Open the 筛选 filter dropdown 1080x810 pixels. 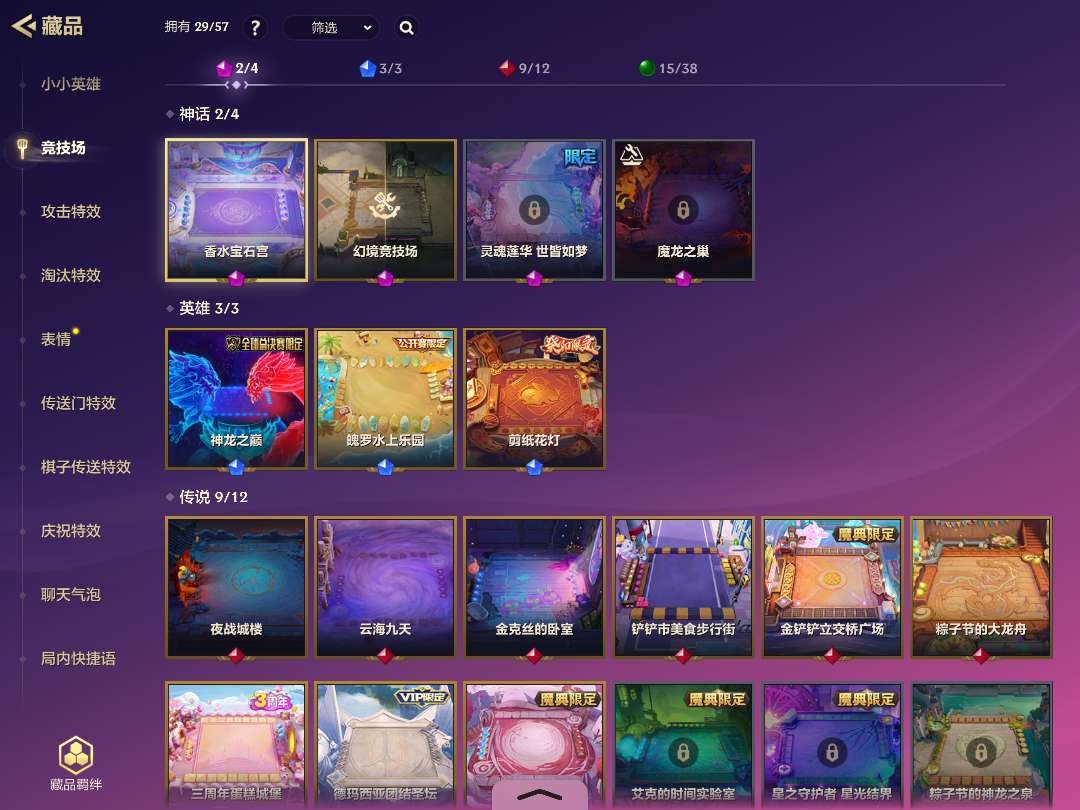[332, 28]
